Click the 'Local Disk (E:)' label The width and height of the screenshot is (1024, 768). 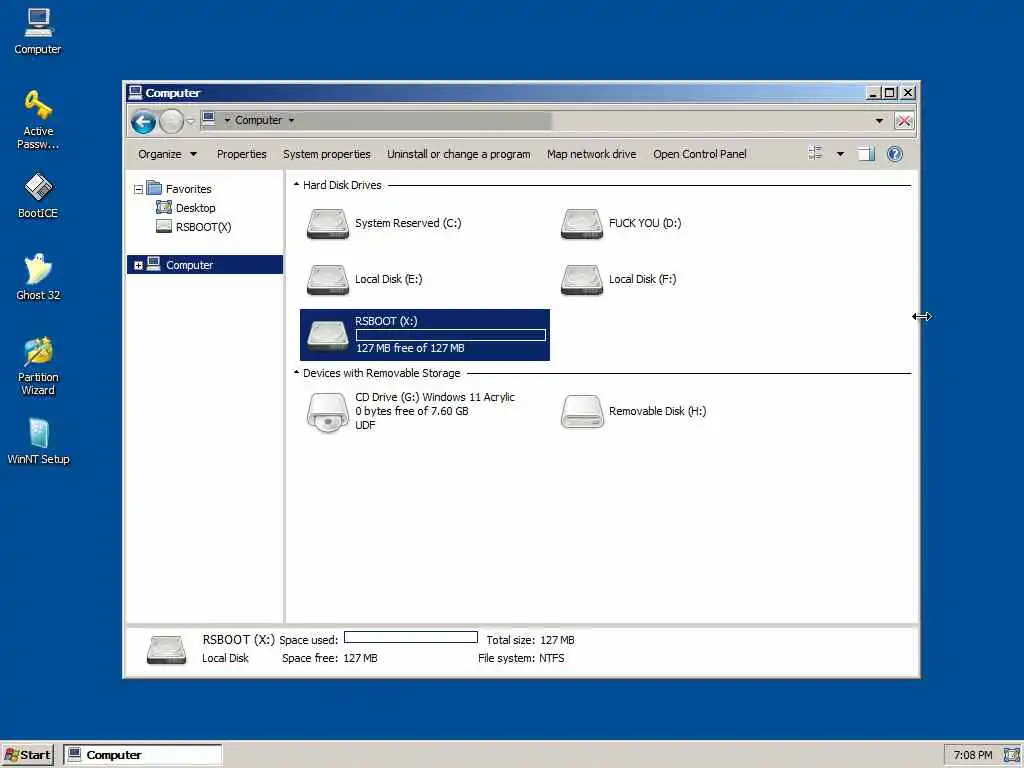click(x=389, y=279)
